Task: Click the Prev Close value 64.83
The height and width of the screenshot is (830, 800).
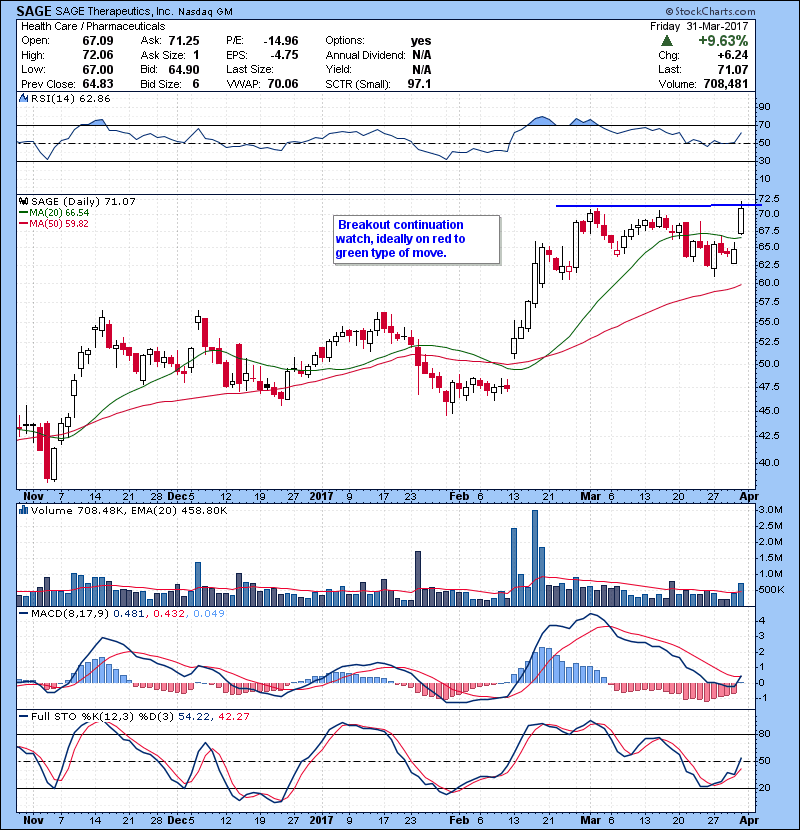Action: 98,84
